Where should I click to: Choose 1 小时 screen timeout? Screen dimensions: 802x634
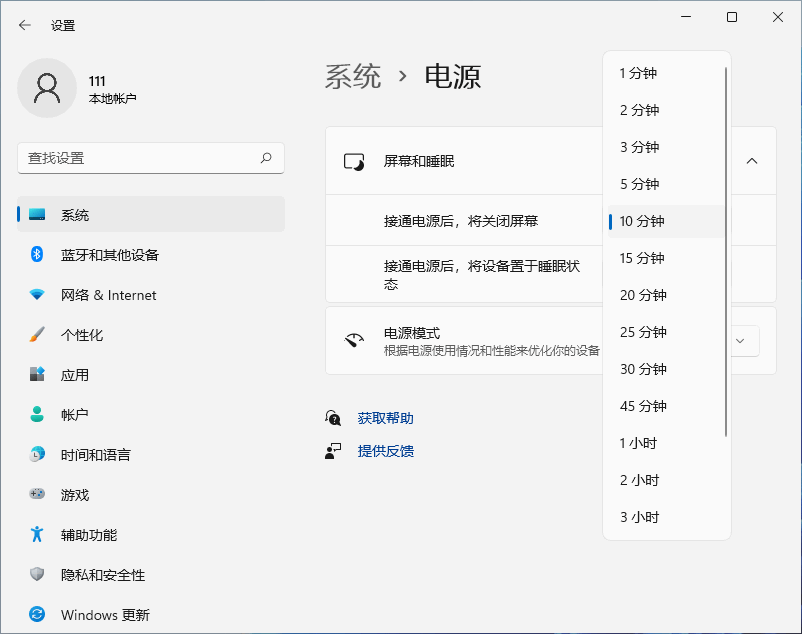tap(641, 443)
